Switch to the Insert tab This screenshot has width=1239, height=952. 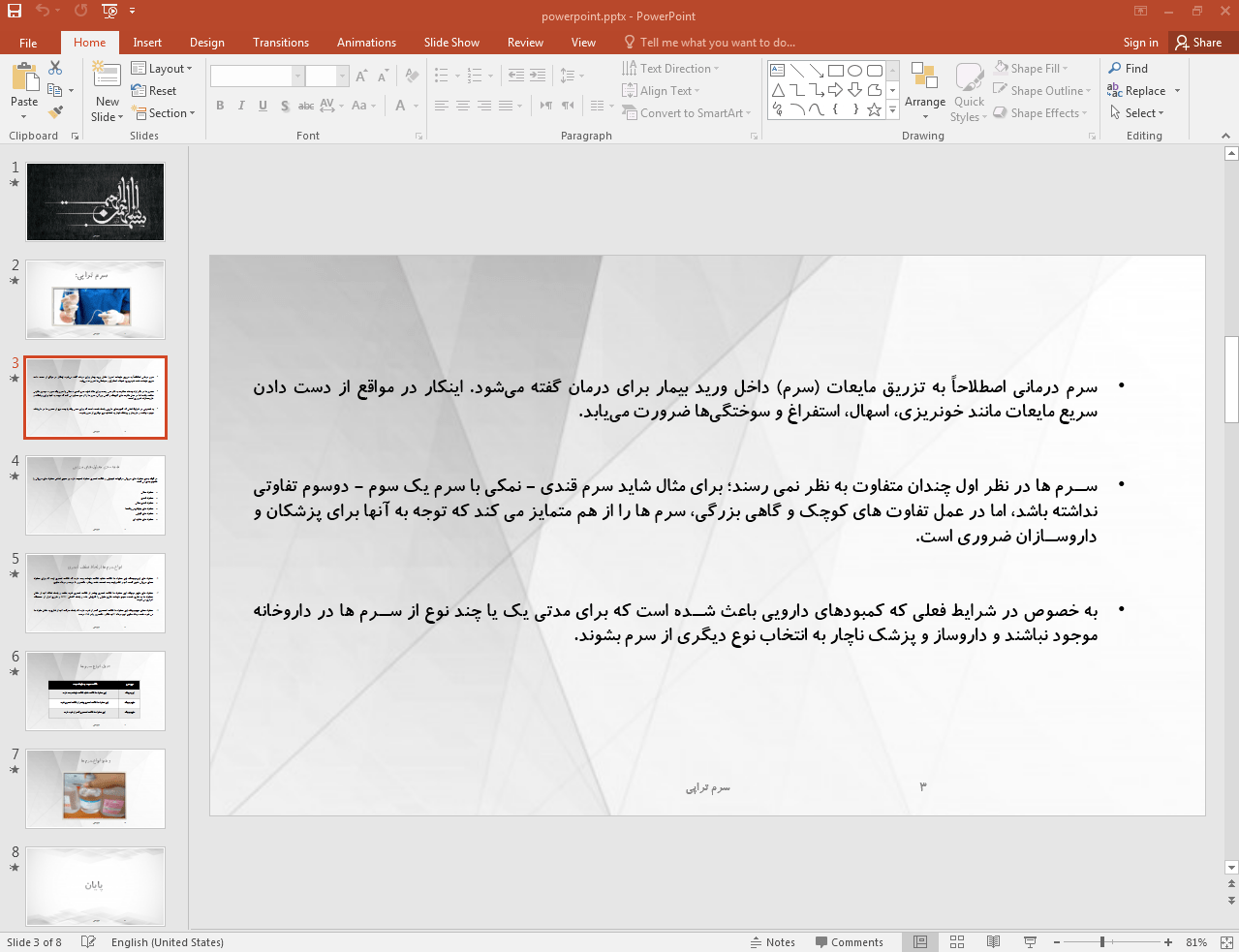click(147, 43)
